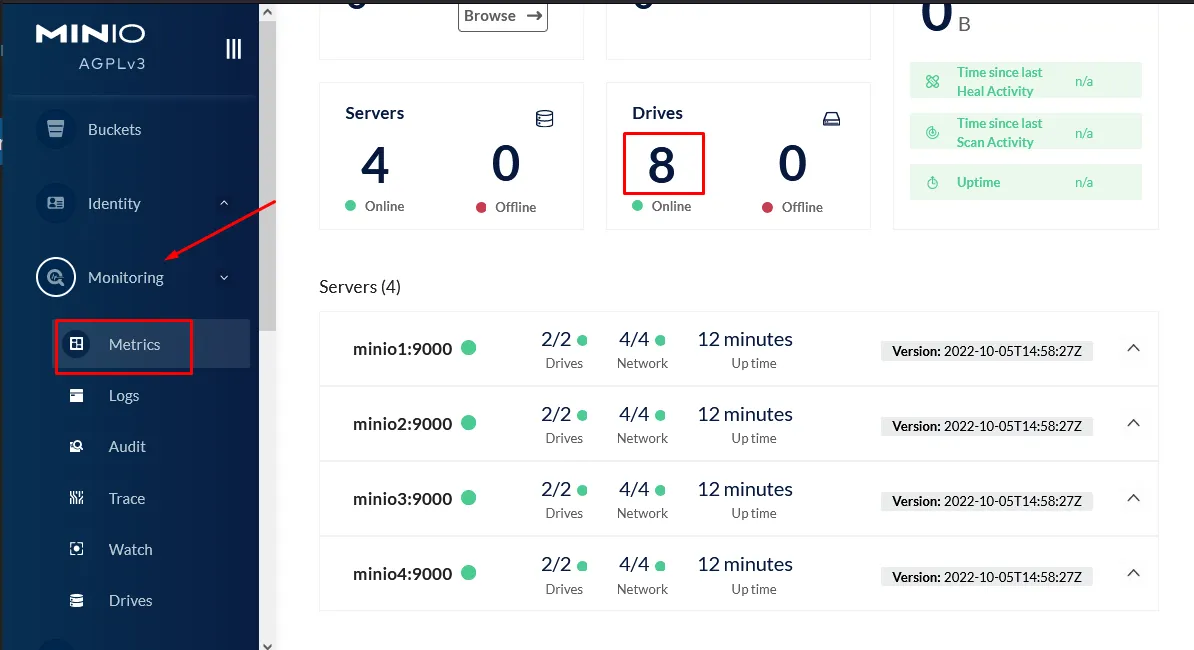Click the Buckets icon in sidebar
Viewport: 1194px width, 650px height.
(56, 130)
